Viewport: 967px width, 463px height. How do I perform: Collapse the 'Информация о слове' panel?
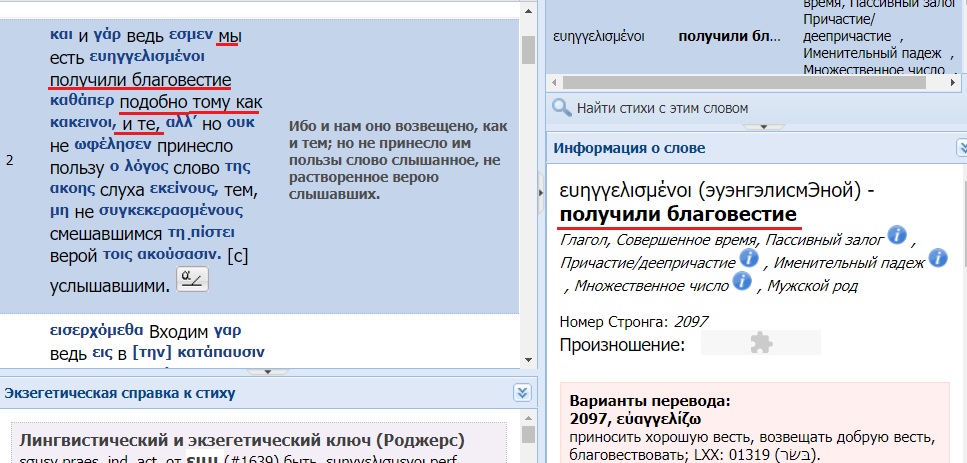pos(962,148)
